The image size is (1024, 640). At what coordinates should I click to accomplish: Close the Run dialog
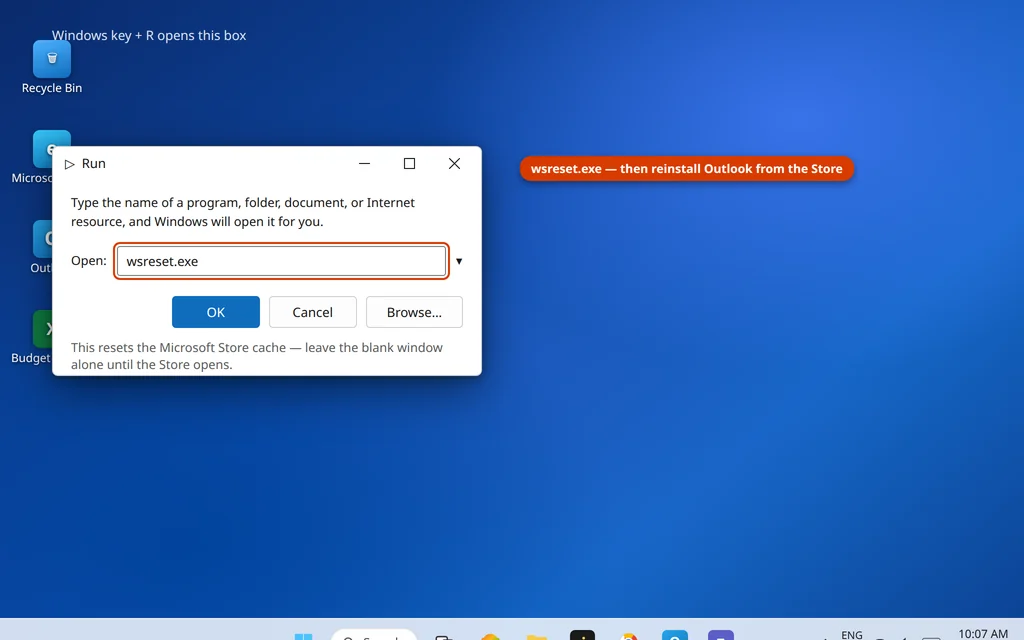(455, 163)
